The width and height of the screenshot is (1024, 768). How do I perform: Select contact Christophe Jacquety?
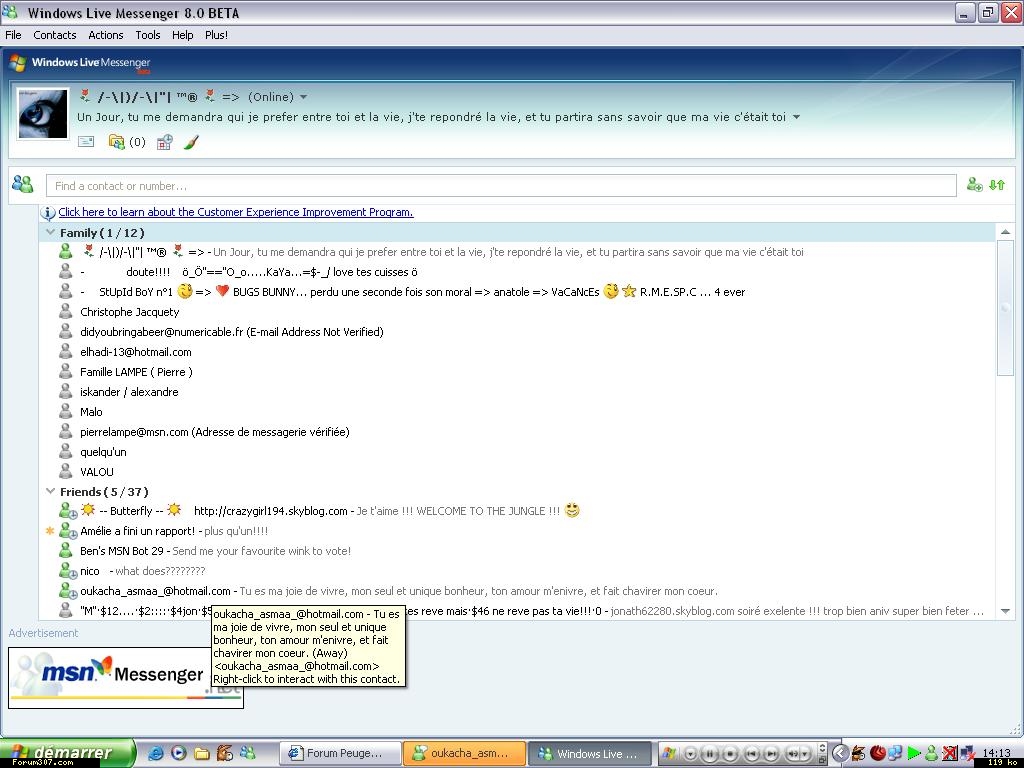tap(129, 312)
